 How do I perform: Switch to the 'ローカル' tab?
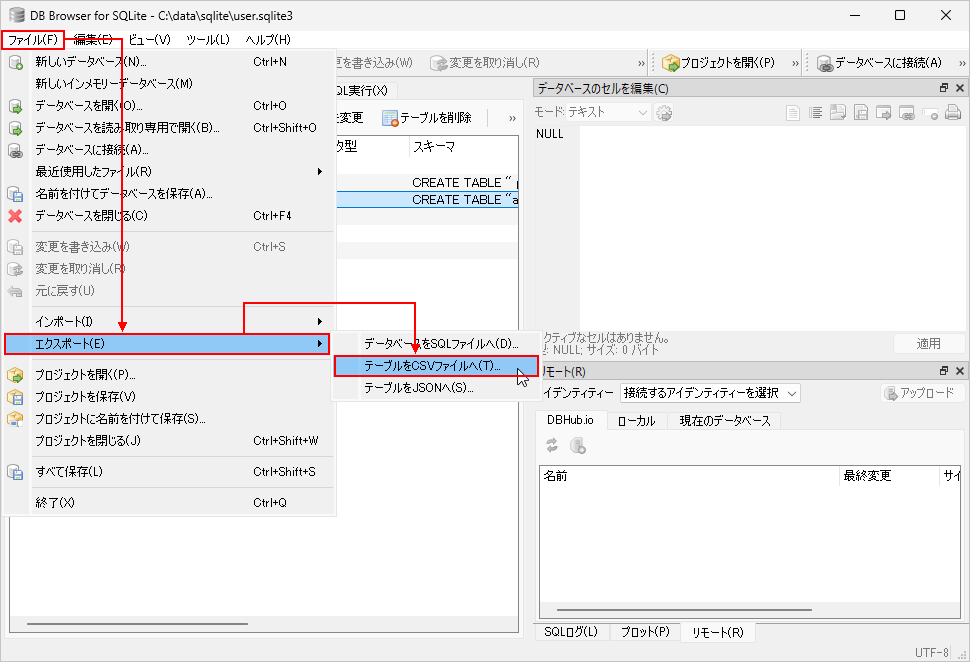coord(635,421)
